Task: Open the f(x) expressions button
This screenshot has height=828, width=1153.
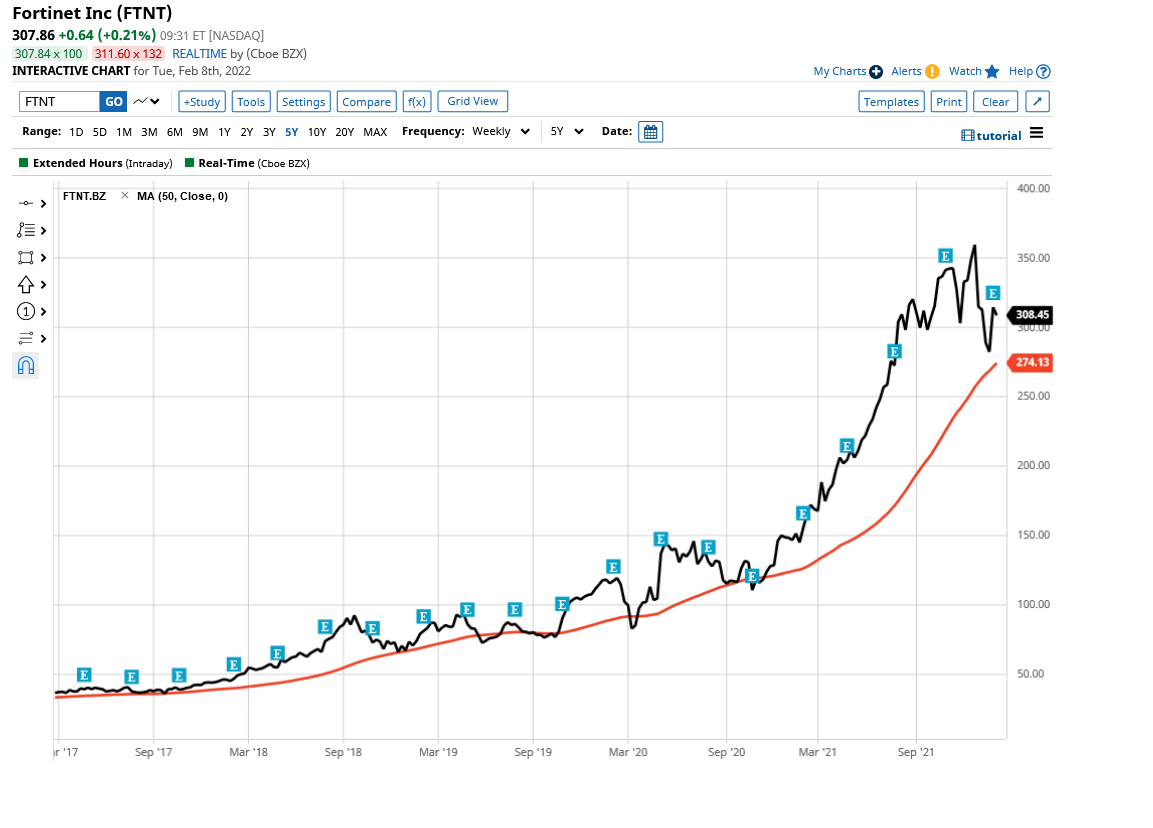Action: coord(417,101)
